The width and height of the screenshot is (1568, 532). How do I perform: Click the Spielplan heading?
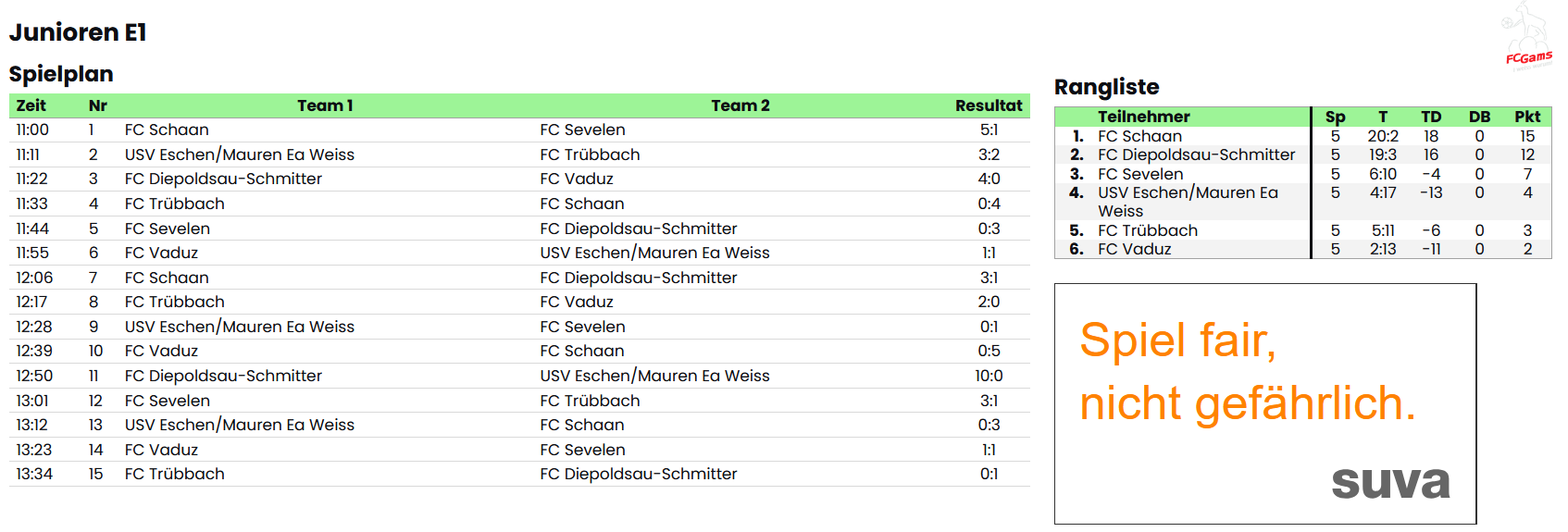(61, 74)
